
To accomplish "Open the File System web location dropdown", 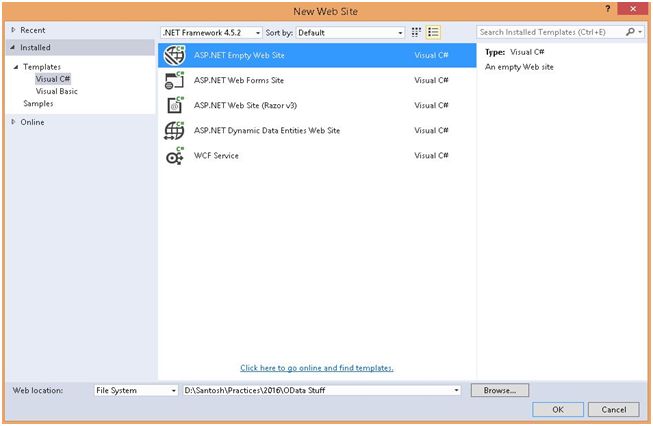I will click(x=136, y=390).
